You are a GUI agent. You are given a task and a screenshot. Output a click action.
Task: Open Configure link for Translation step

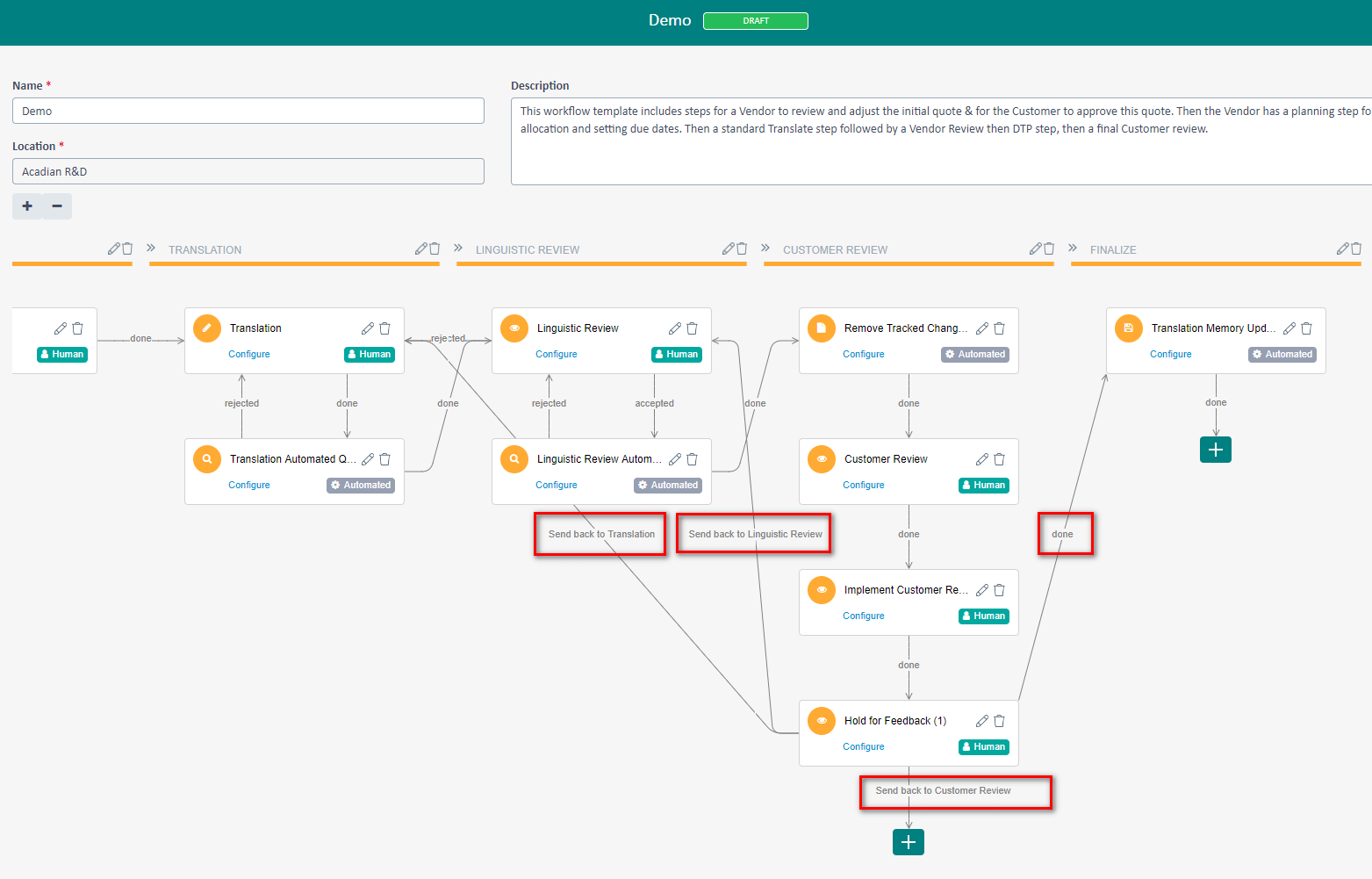point(248,354)
